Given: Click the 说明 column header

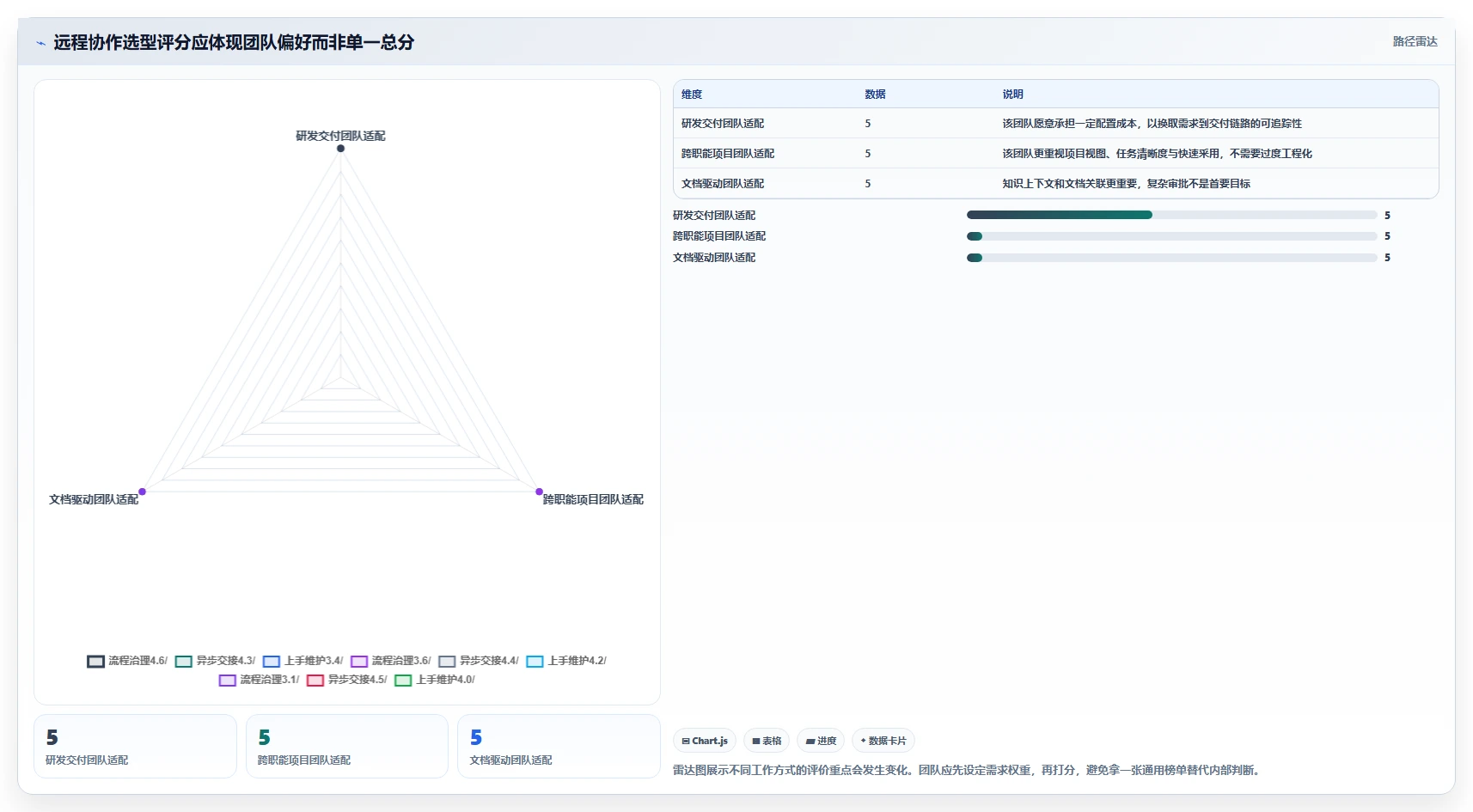Looking at the screenshot, I should pos(1012,95).
